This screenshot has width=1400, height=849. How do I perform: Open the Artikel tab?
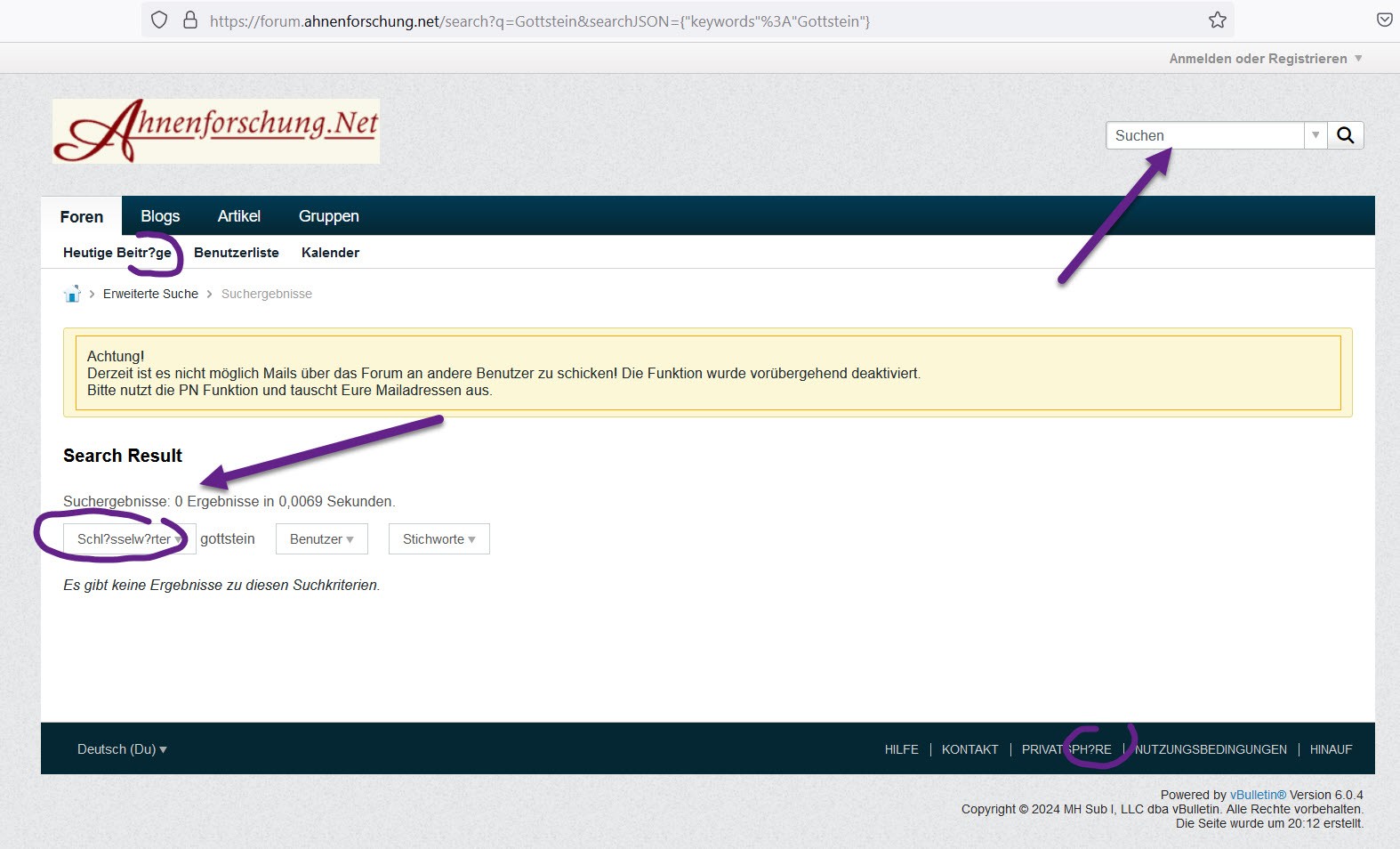(x=238, y=216)
